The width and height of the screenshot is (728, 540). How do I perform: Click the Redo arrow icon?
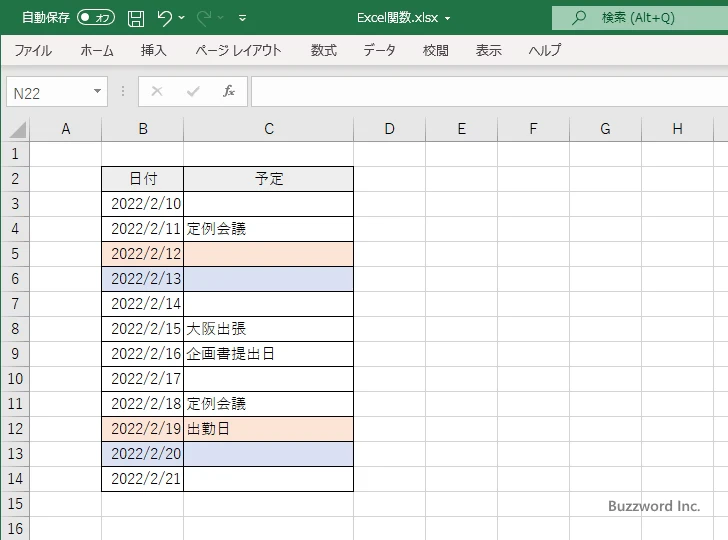pyautogui.click(x=204, y=18)
